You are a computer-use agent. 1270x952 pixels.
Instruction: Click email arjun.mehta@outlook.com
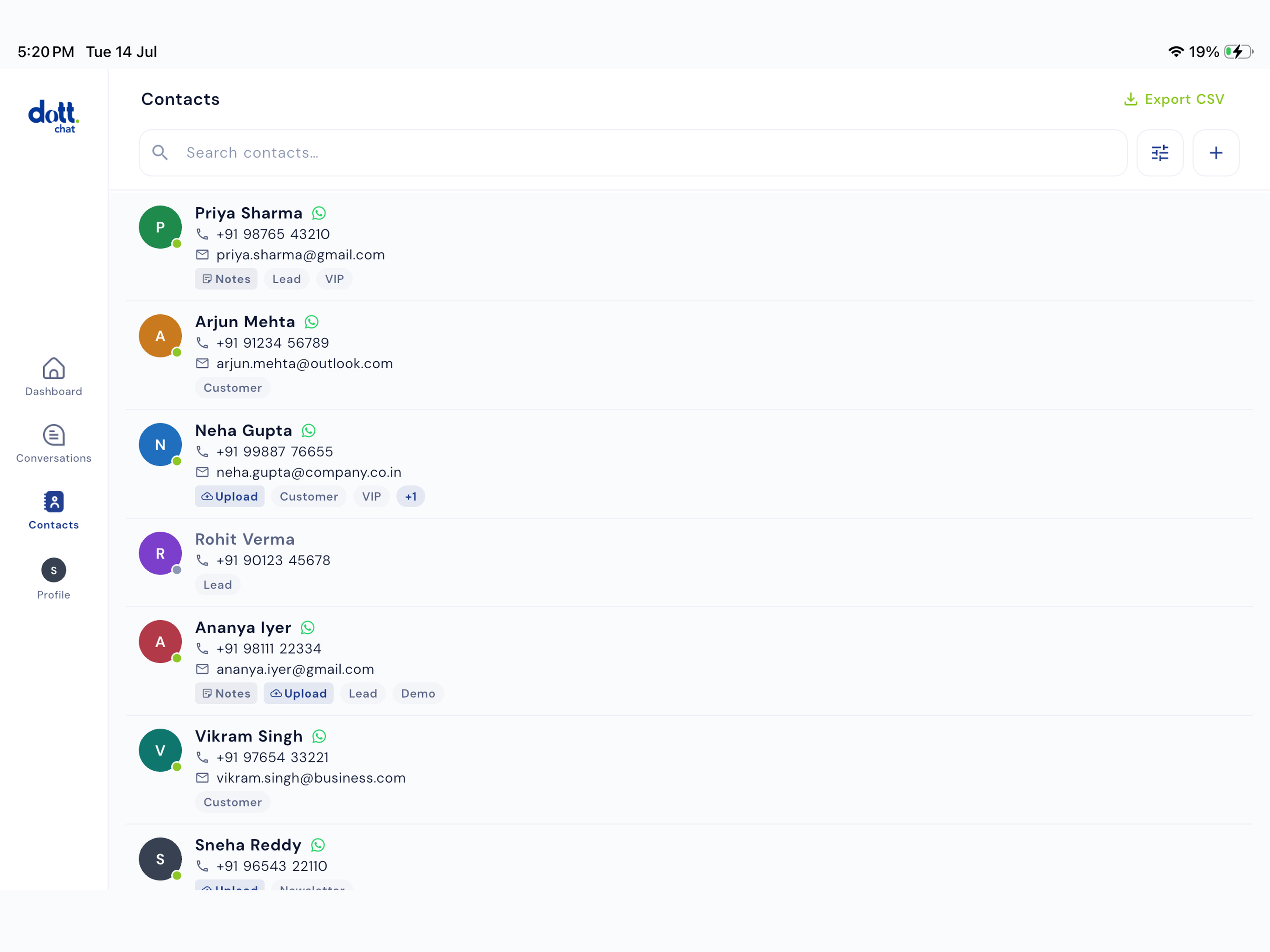tap(304, 364)
